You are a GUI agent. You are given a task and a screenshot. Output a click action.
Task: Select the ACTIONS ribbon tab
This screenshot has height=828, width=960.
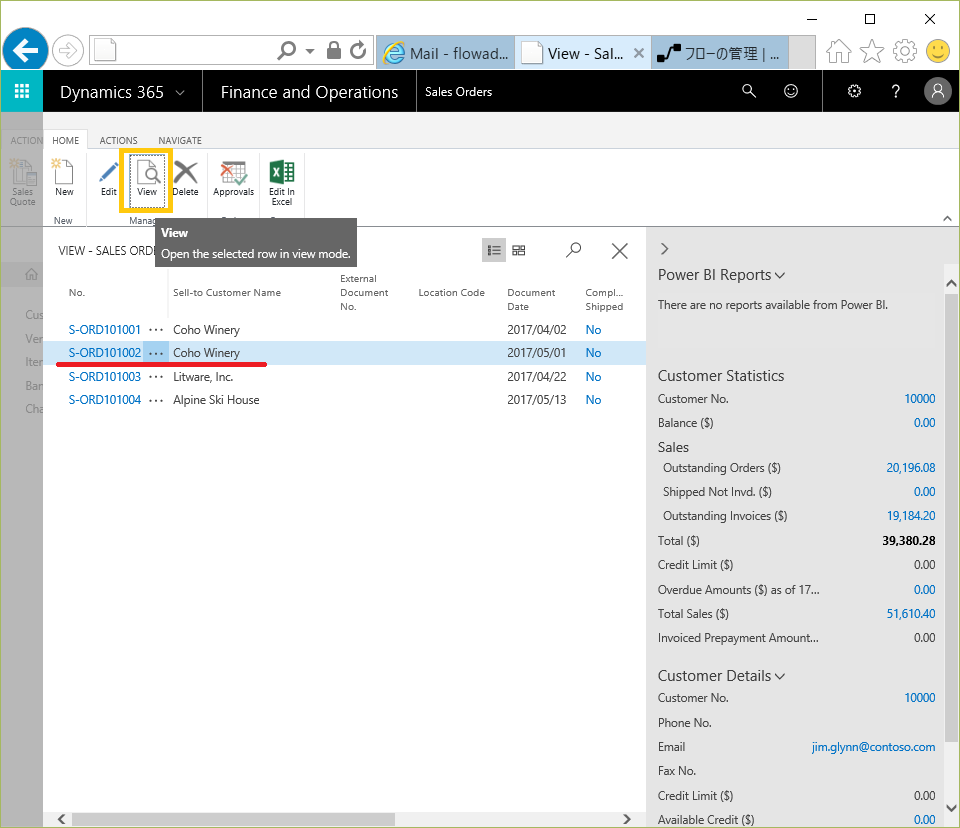(x=118, y=140)
